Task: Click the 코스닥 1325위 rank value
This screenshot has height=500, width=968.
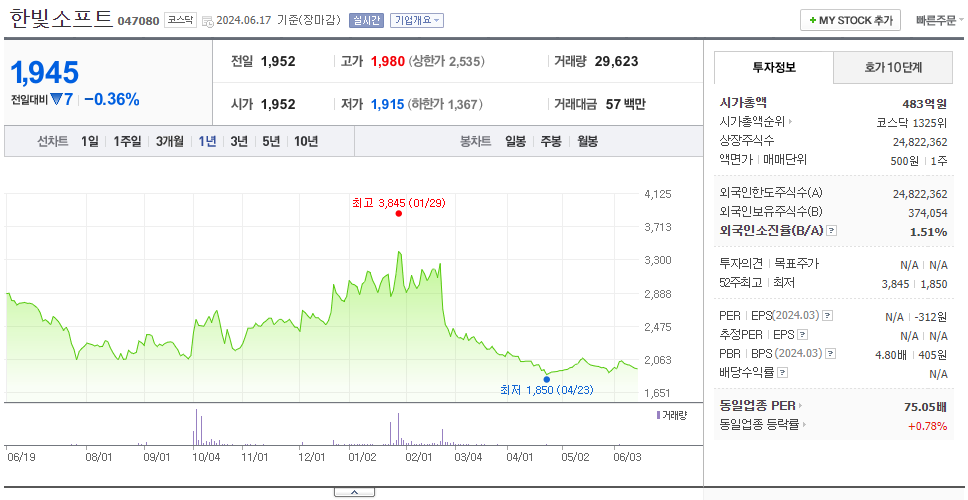Action: pyautogui.click(x=912, y=122)
